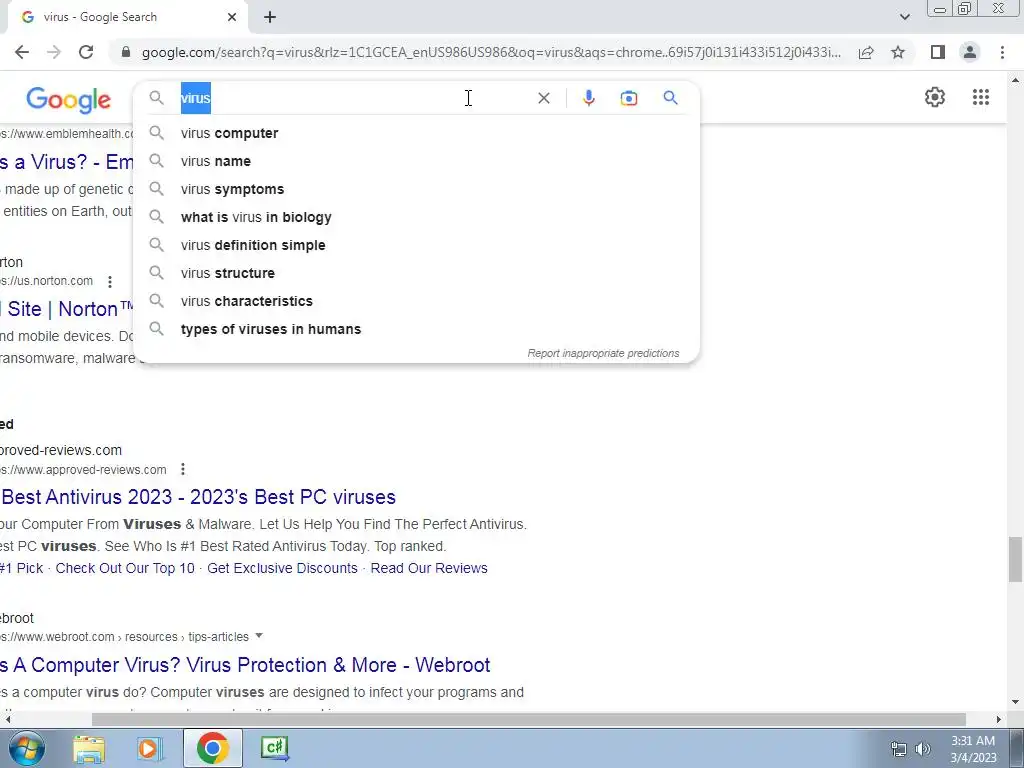The width and height of the screenshot is (1024, 768).
Task: Open Windows Explorer from taskbar
Action: (89, 749)
